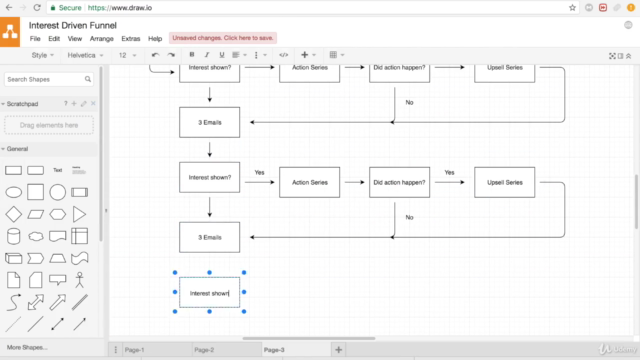640x360 pixels.
Task: Select the Text shape
Action: [x=58, y=170]
